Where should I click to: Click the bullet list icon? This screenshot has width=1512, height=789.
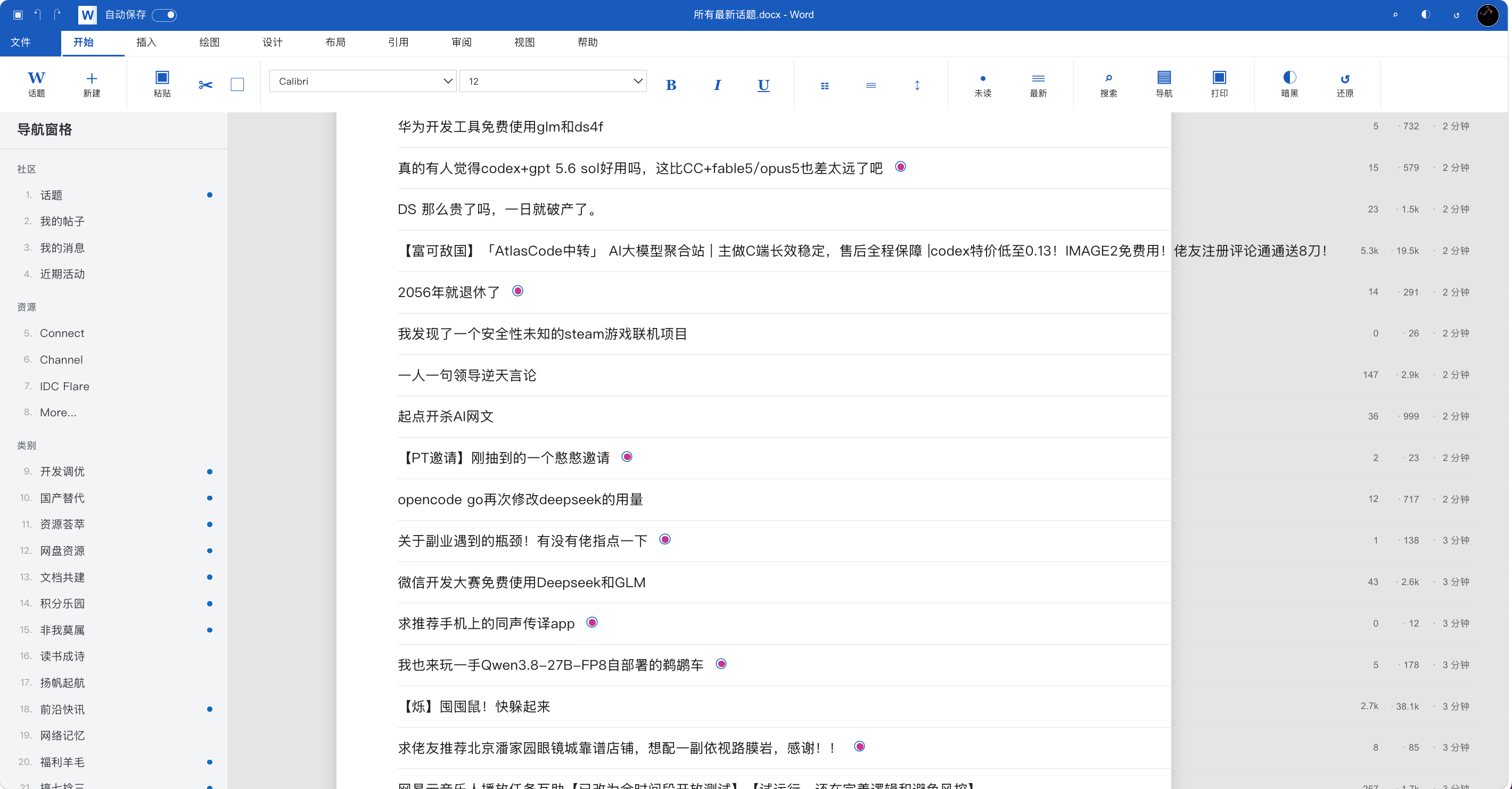[x=825, y=86]
